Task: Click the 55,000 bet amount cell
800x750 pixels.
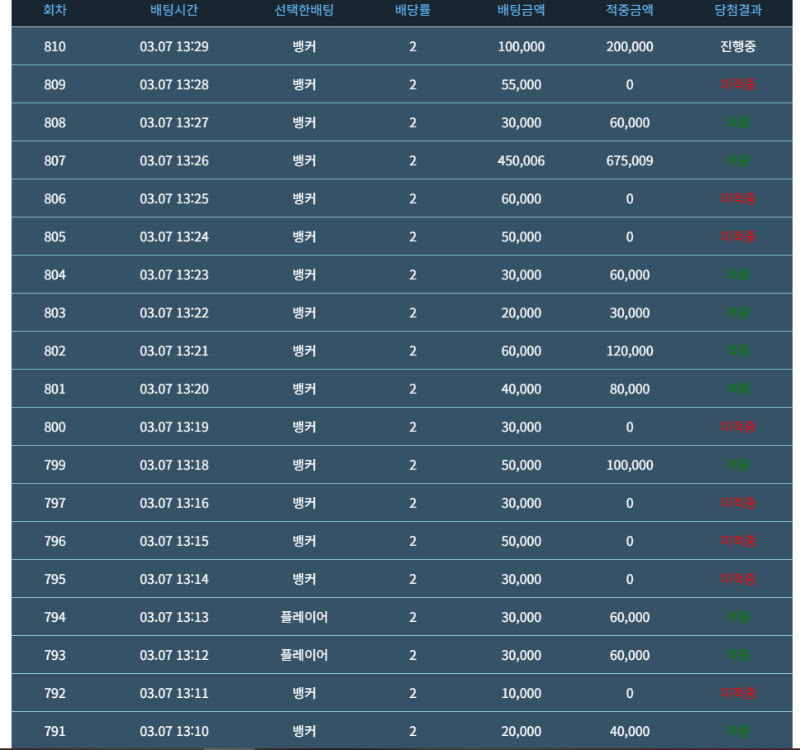Action: pos(521,85)
